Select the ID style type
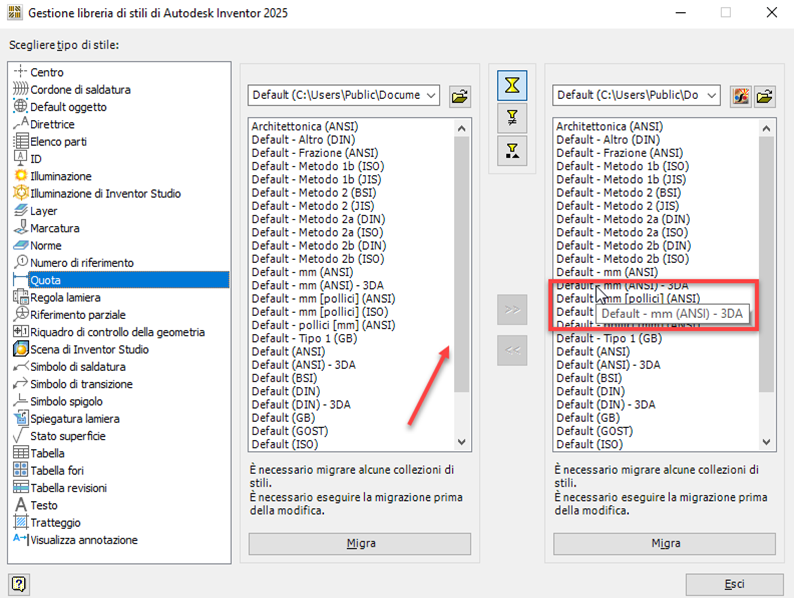 27,159
